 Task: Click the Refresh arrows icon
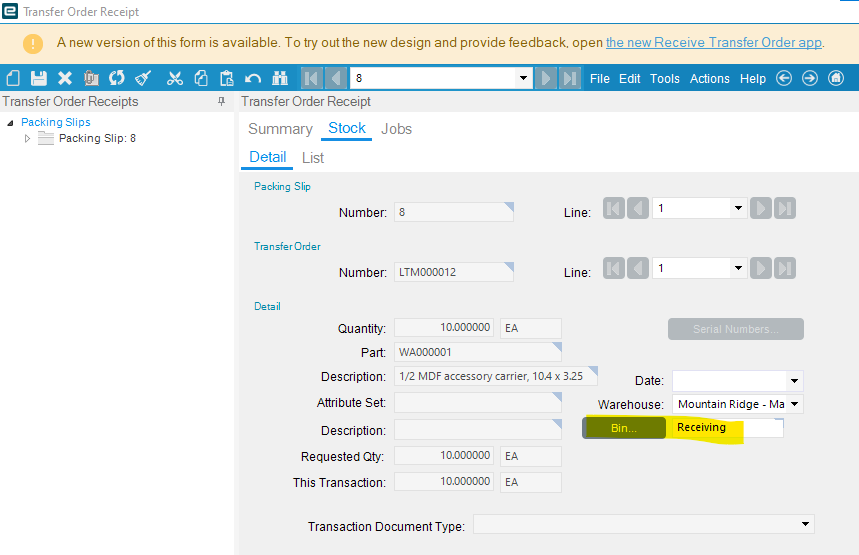click(116, 78)
